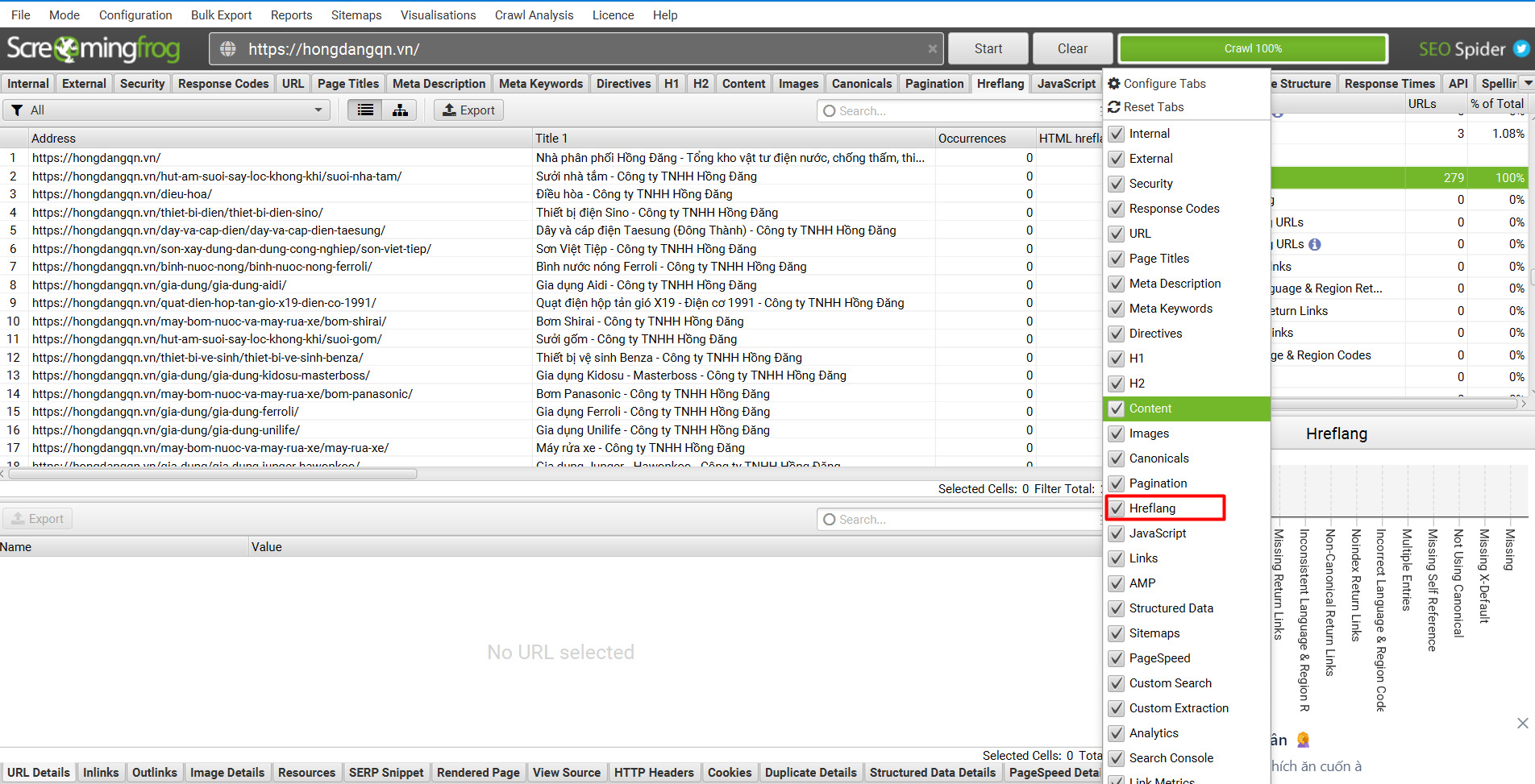Click the Reset Tabs refresh icon
This screenshot has width=1535, height=784.
(1114, 107)
